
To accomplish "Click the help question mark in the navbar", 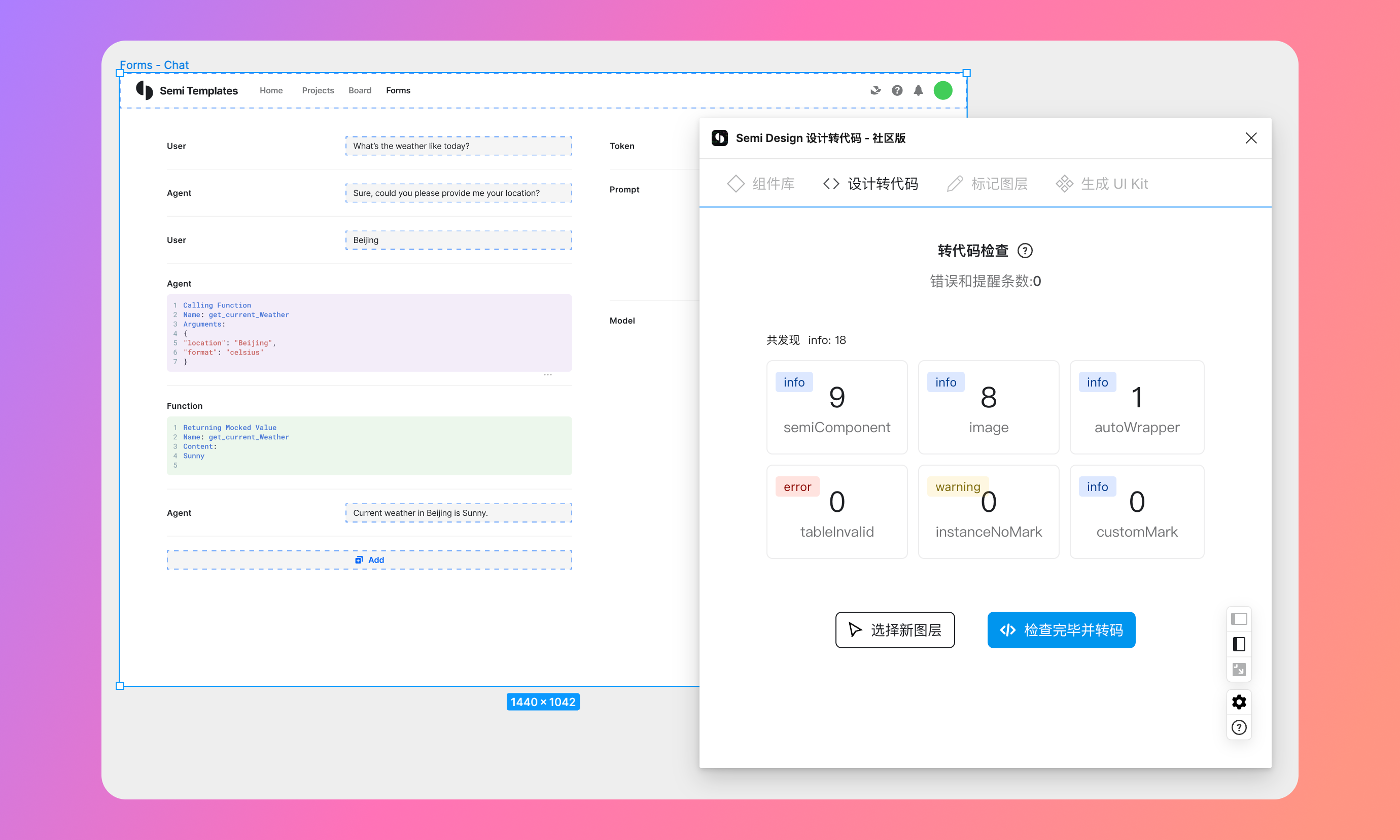I will tap(897, 91).
